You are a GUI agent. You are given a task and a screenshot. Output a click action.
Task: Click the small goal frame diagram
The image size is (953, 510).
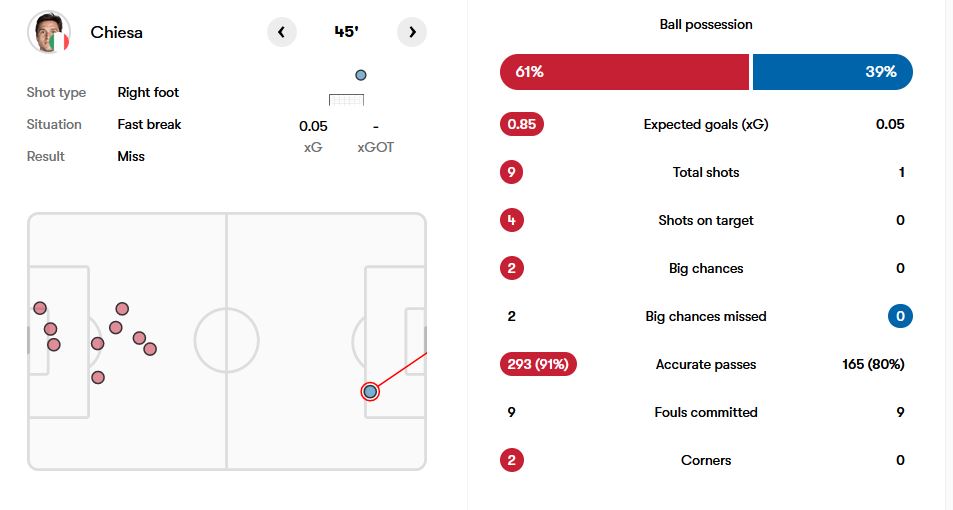[346, 99]
